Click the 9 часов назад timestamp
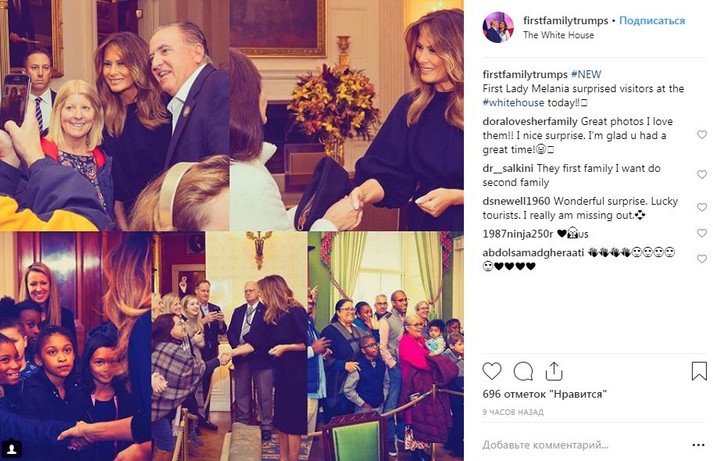The height and width of the screenshot is (461, 713). tap(512, 413)
